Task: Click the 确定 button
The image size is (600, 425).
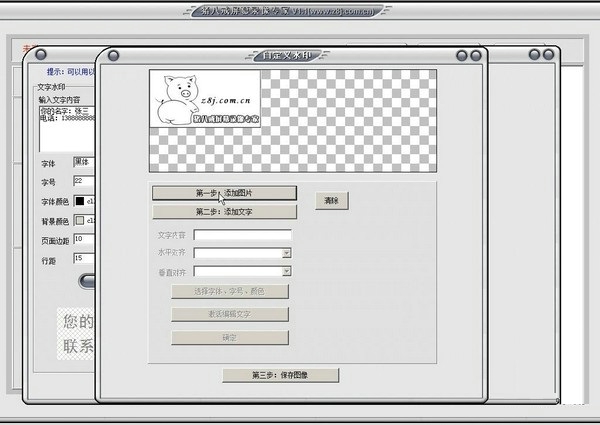Action: pyautogui.click(x=230, y=337)
